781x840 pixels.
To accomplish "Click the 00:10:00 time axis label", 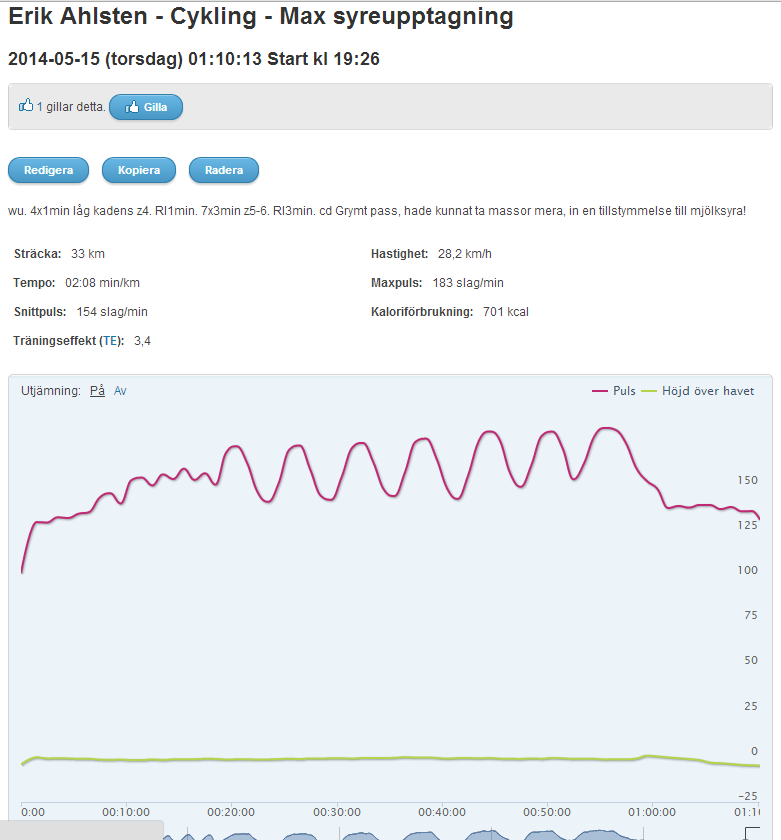I will pyautogui.click(x=126, y=812).
